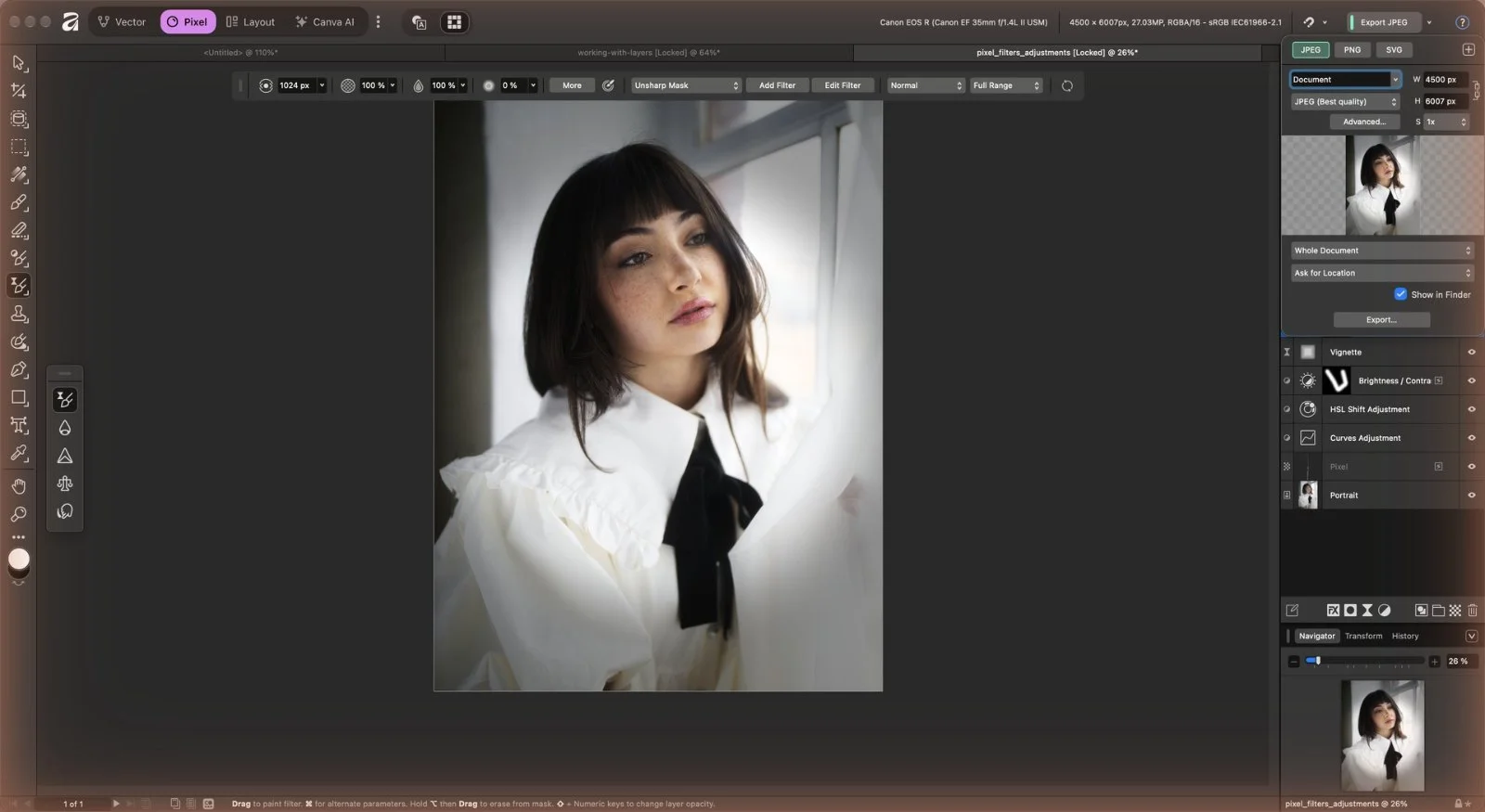Viewport: 1485px width, 812px height.
Task: Uncheck Show in Finder checkbox
Action: [x=1401, y=294]
